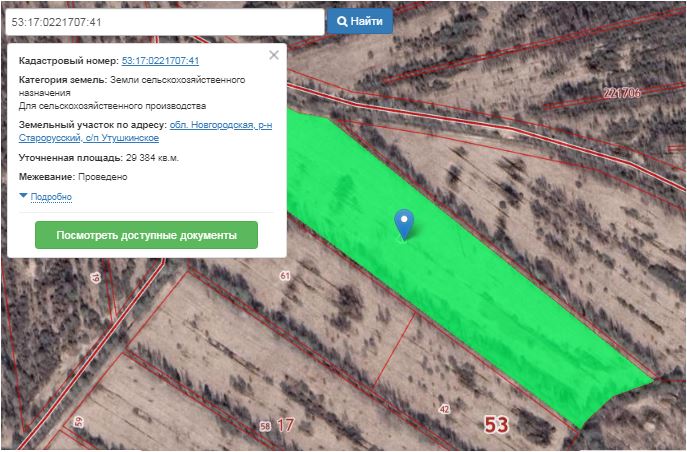Click district label 17 on map
The image size is (687, 452).
click(285, 425)
